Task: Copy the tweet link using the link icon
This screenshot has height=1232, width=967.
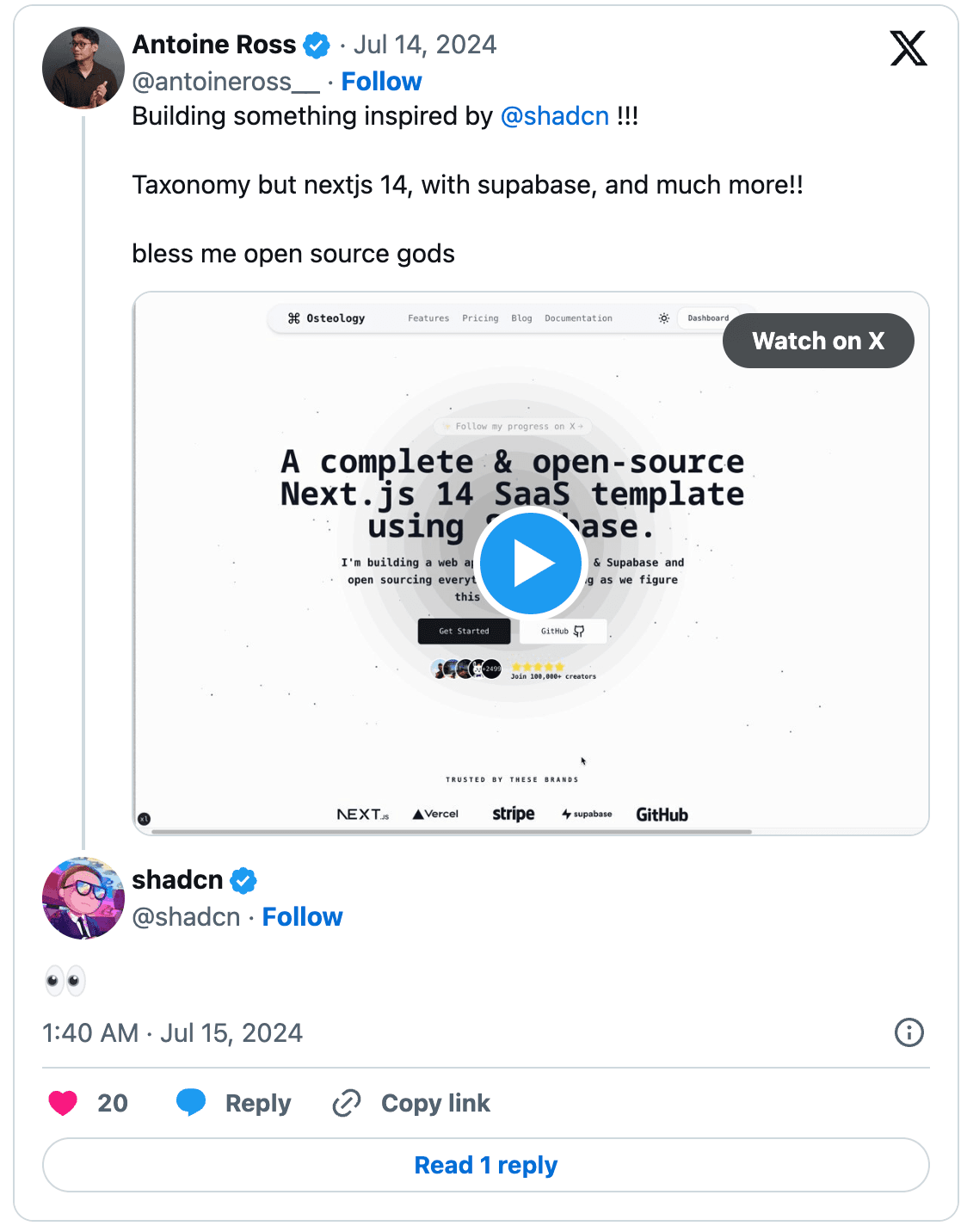Action: click(345, 1102)
